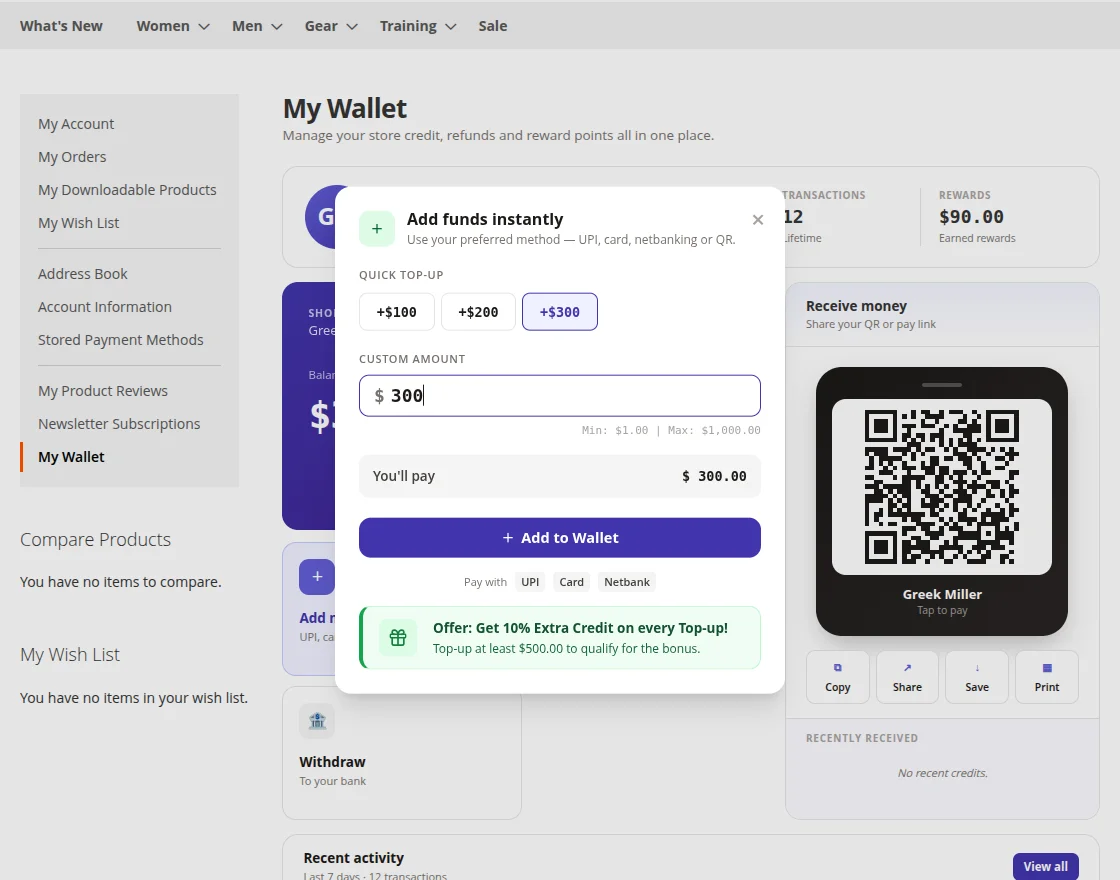Open Account Information link
The image size is (1120, 880).
[105, 306]
